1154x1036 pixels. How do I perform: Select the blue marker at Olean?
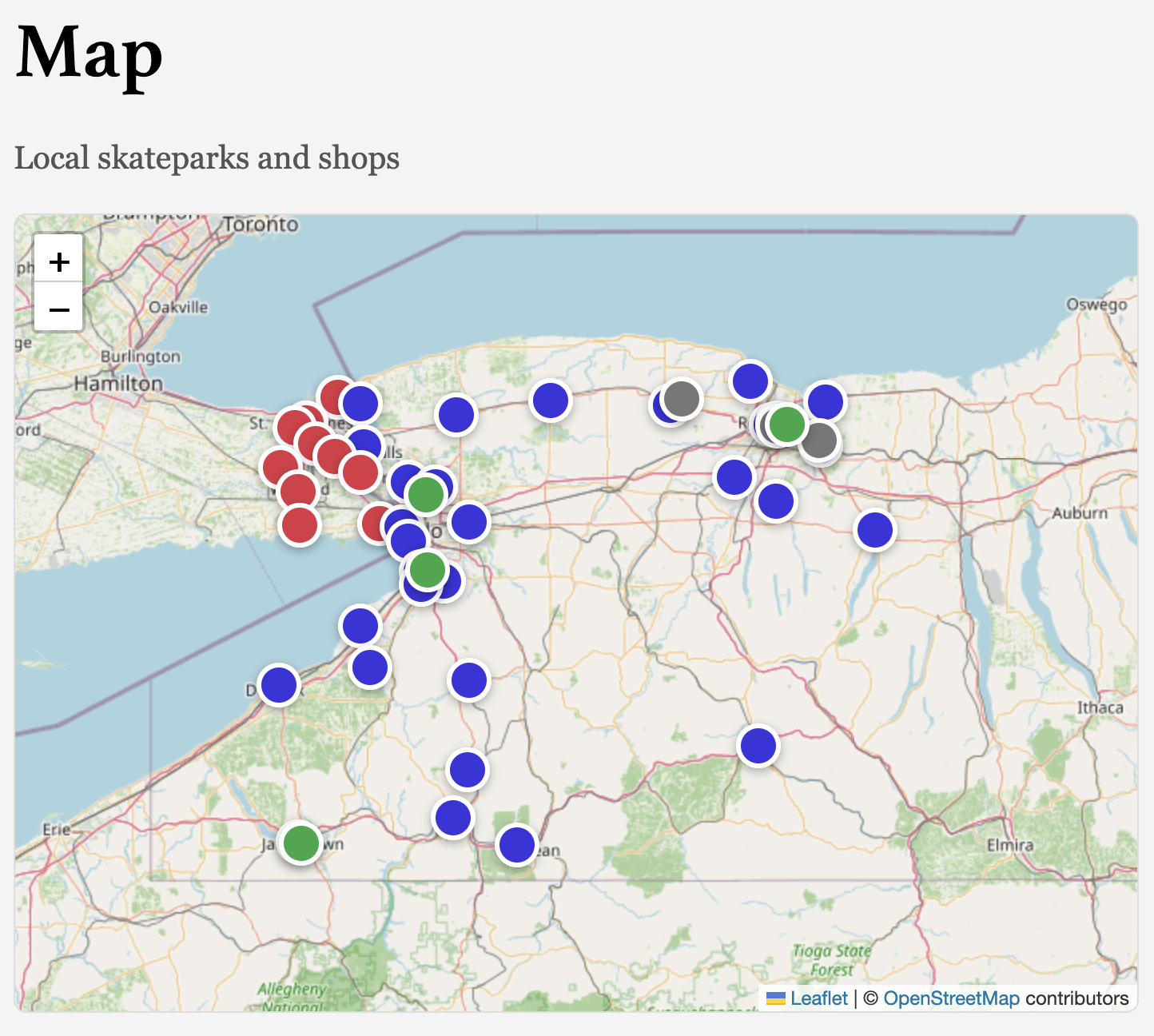(516, 845)
